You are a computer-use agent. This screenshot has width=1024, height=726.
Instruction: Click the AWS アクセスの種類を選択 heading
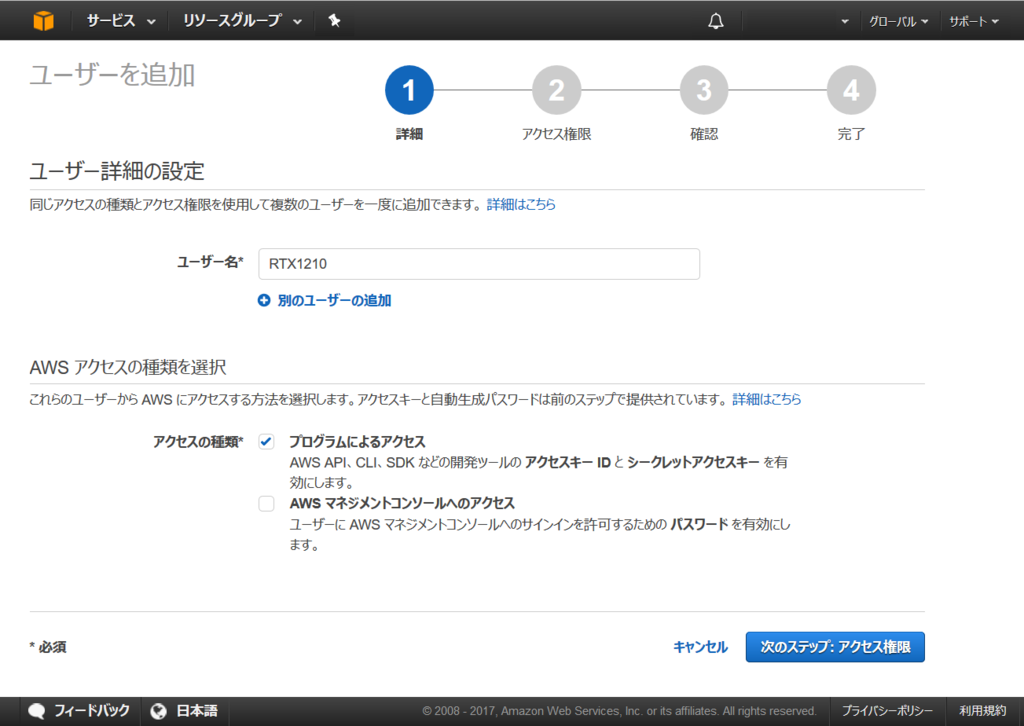[x=128, y=367]
